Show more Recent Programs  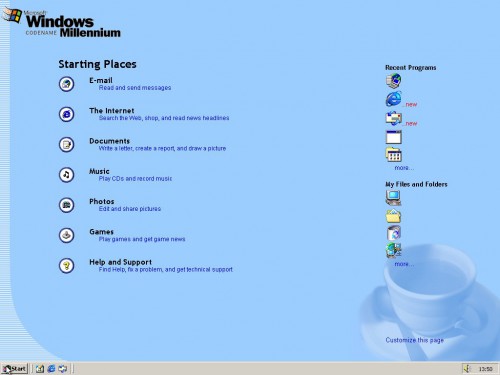click(404, 168)
